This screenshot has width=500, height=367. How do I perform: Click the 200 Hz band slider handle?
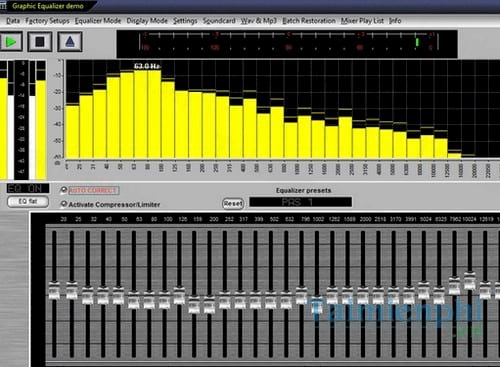[209, 304]
